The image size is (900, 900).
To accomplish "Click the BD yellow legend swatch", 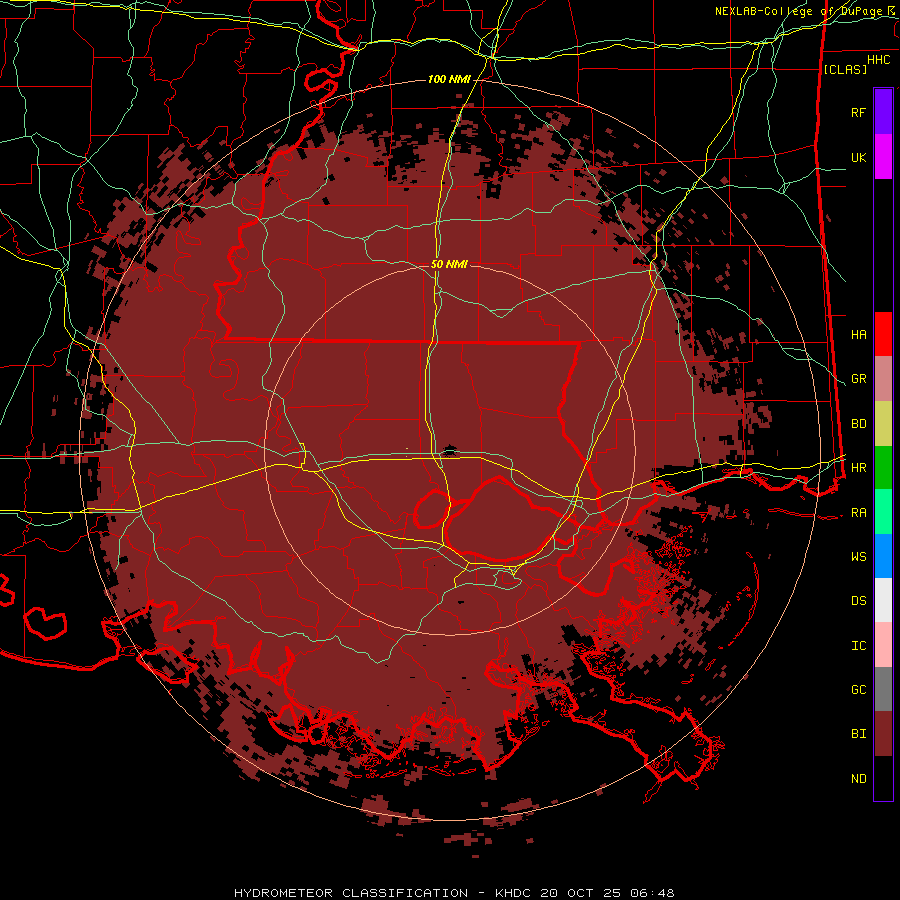I will [883, 423].
